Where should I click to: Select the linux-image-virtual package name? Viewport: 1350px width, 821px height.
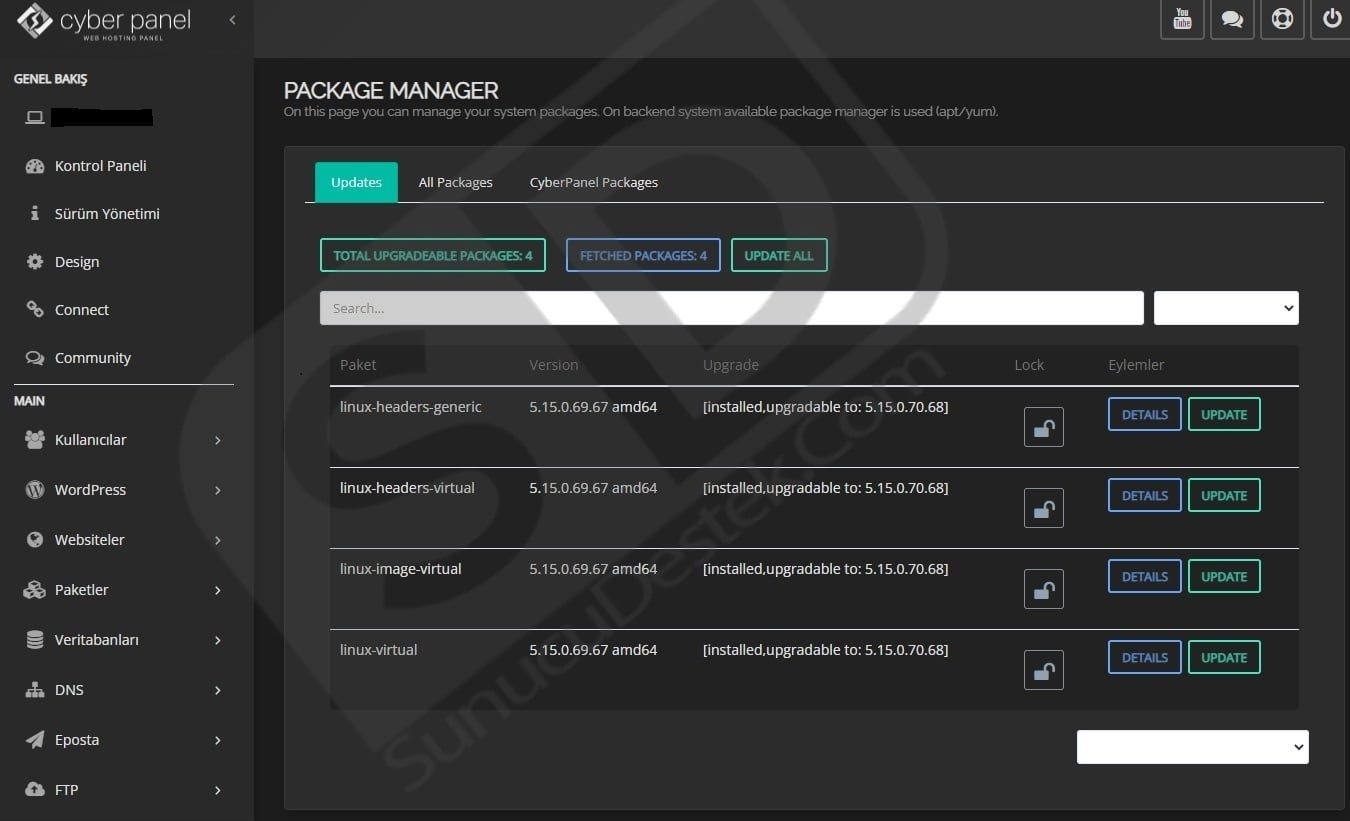pyautogui.click(x=400, y=569)
